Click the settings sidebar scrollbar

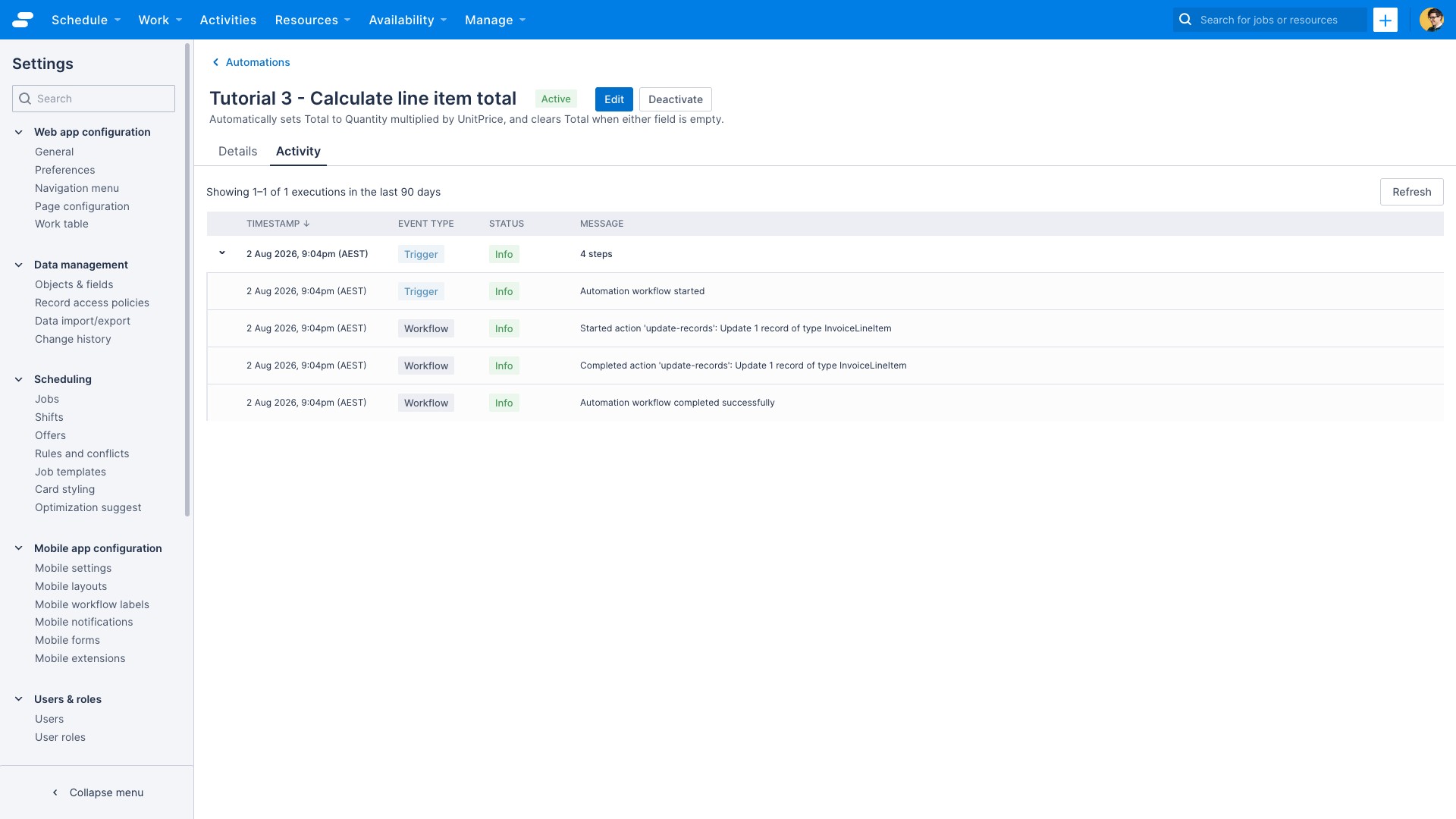point(187,281)
